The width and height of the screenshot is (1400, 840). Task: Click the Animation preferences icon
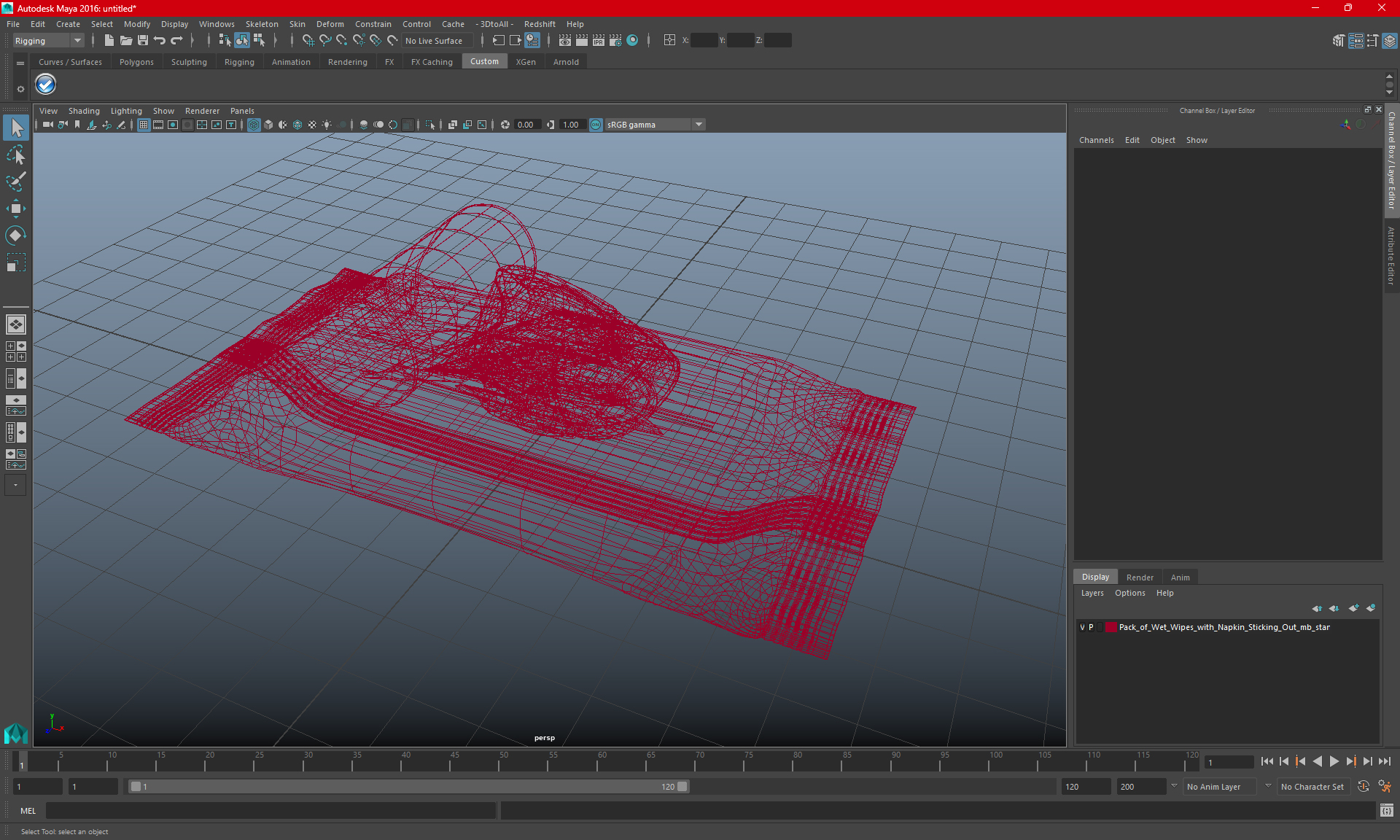1385,787
